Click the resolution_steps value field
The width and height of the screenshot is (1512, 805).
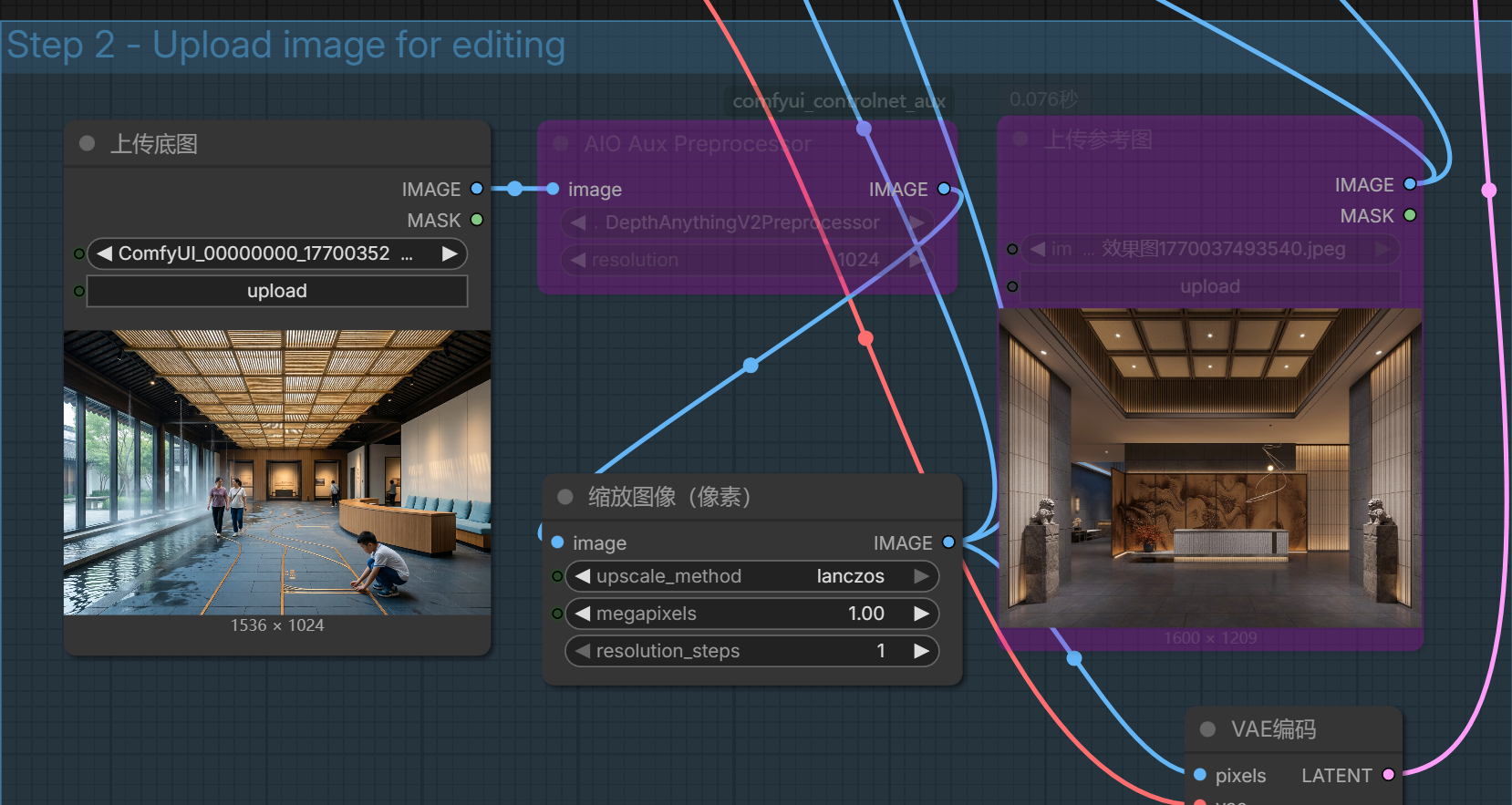click(x=752, y=651)
